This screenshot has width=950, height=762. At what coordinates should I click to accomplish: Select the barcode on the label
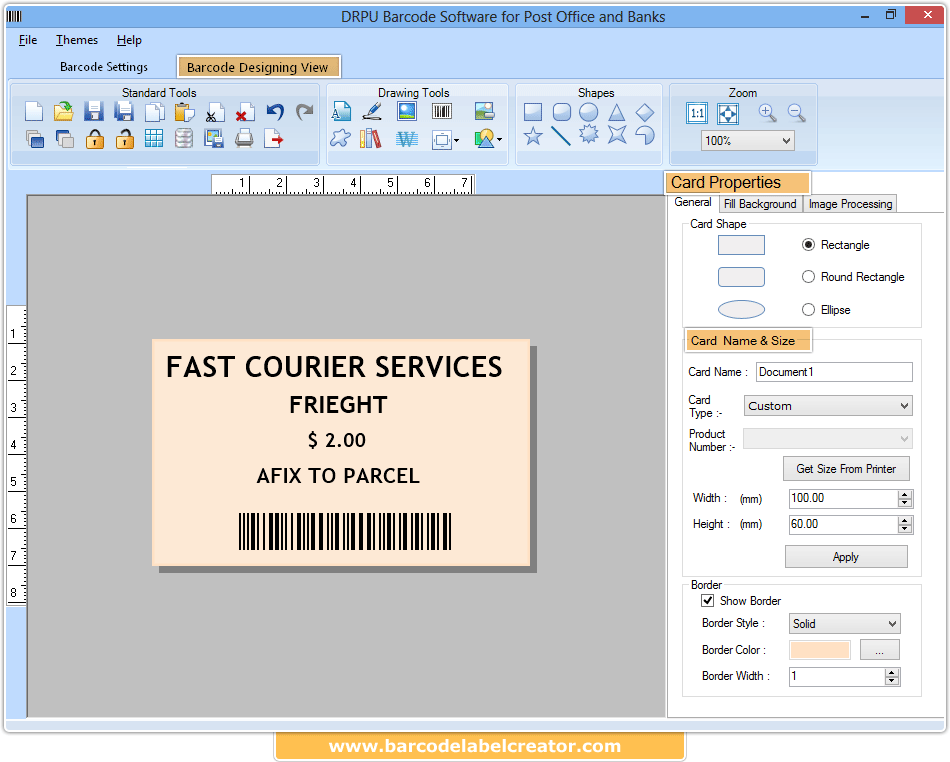(345, 531)
